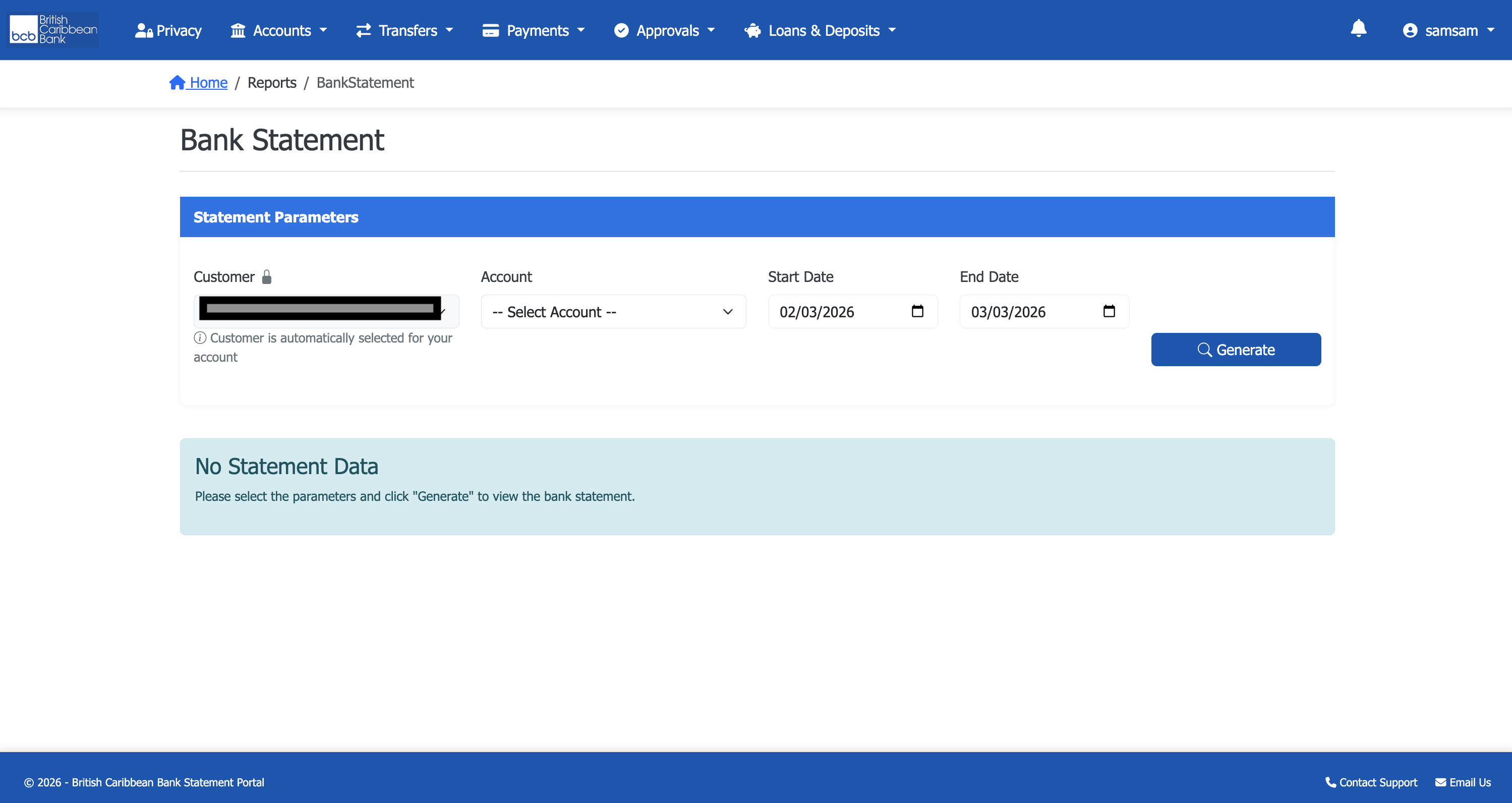1512x803 pixels.
Task: Click the lock icon beside Customer
Action: coord(266,276)
